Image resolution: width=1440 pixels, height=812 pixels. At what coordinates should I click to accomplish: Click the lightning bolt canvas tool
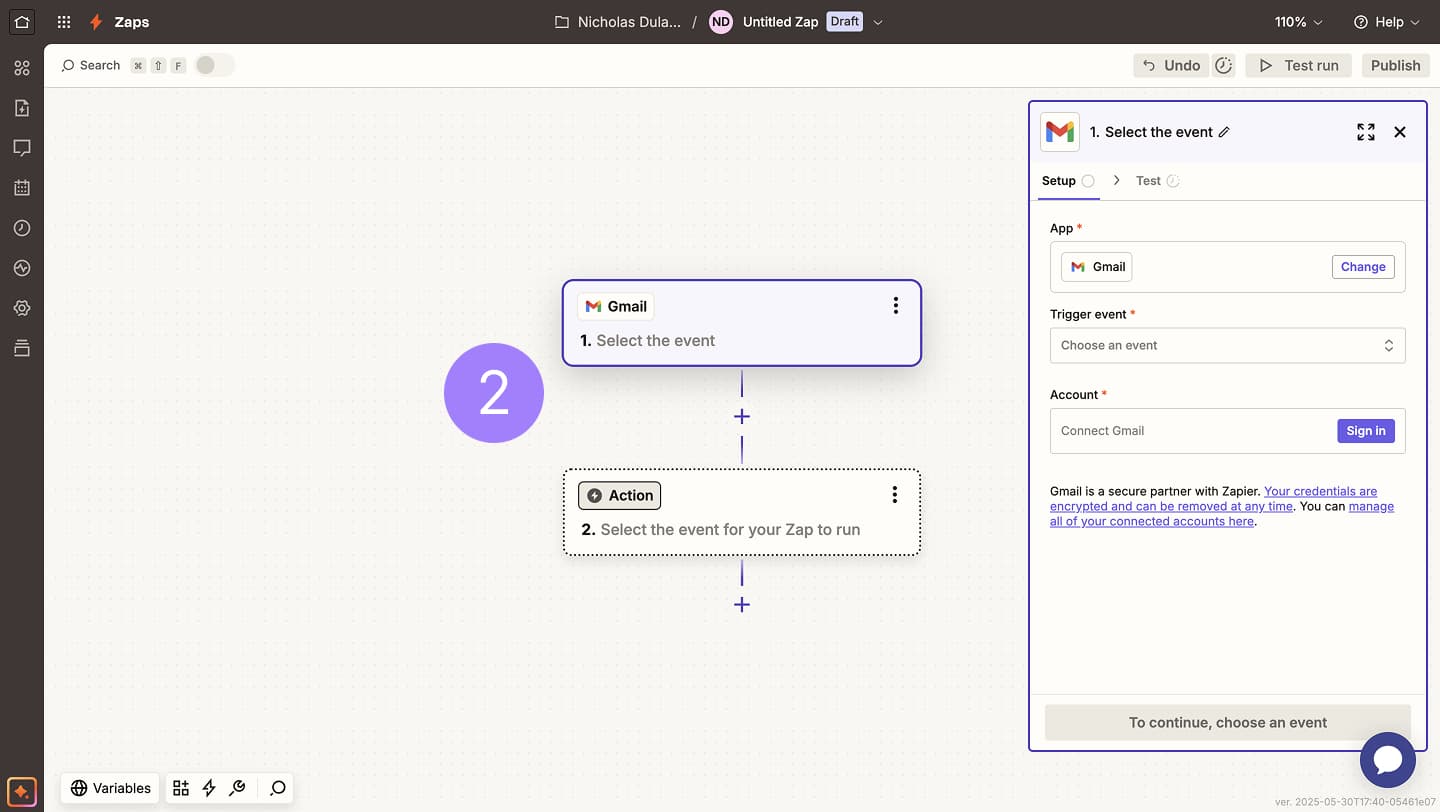[209, 788]
